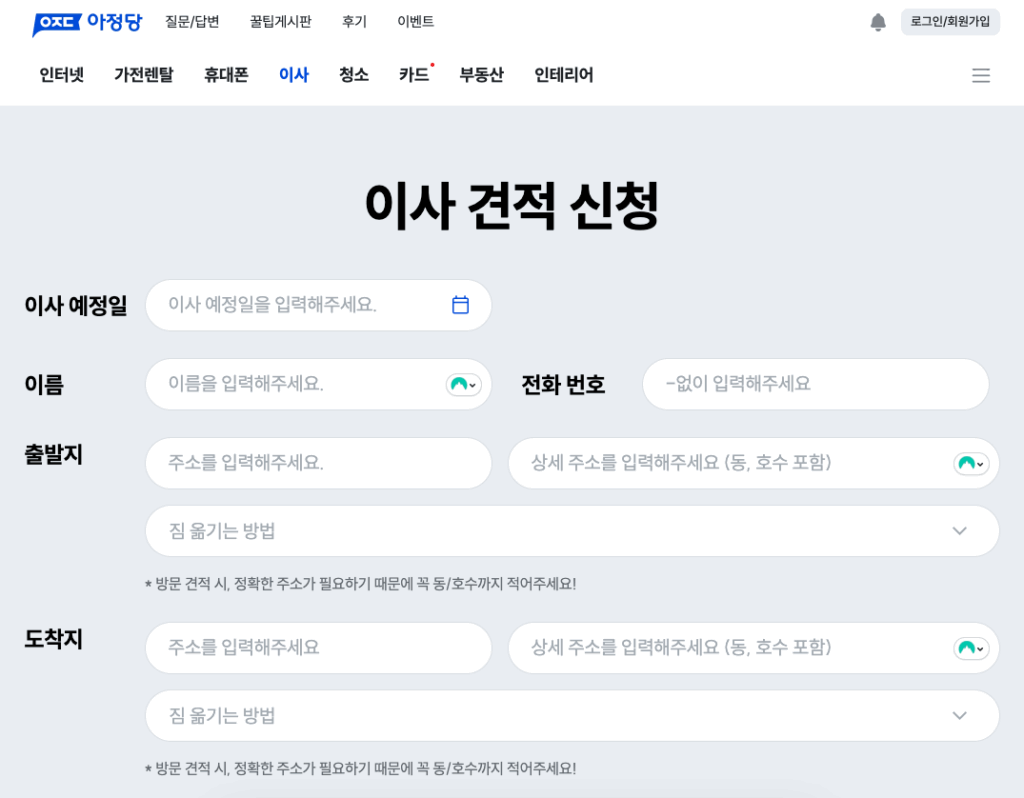The height and width of the screenshot is (798, 1024).
Task: Open the calendar icon in 이사 예정일 field
Action: coord(460,305)
